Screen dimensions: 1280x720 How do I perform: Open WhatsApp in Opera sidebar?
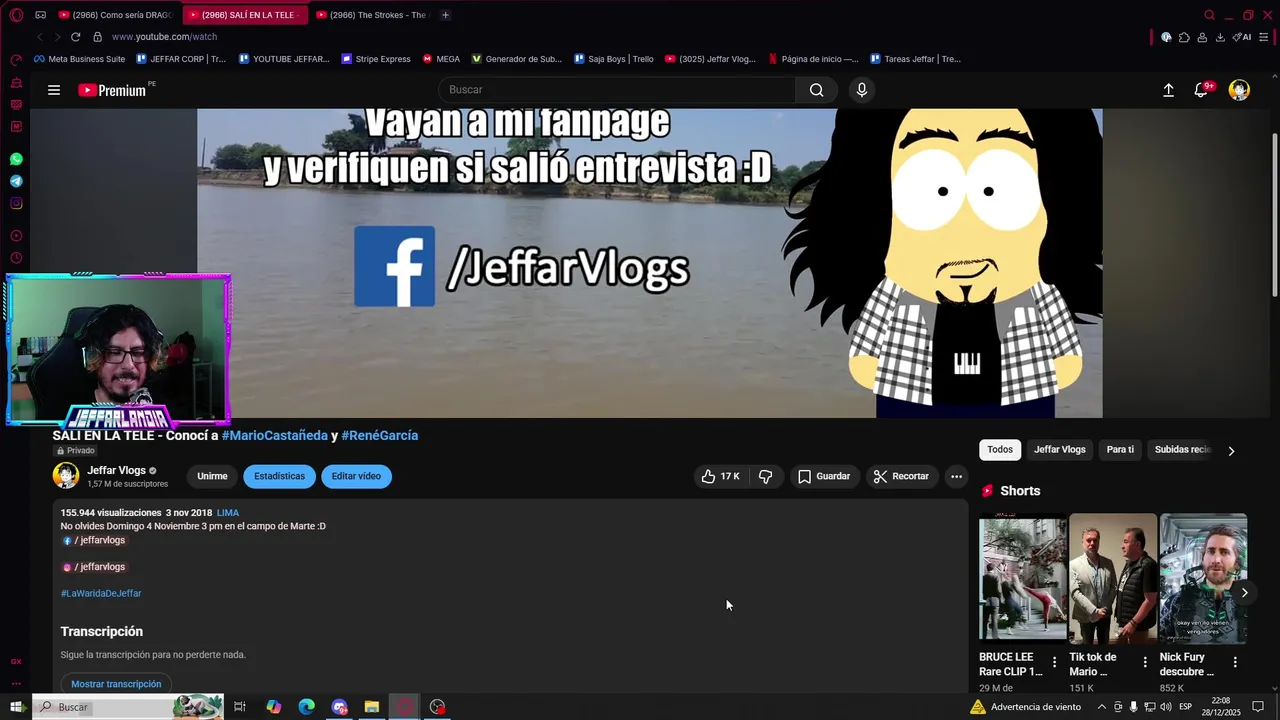point(16,159)
